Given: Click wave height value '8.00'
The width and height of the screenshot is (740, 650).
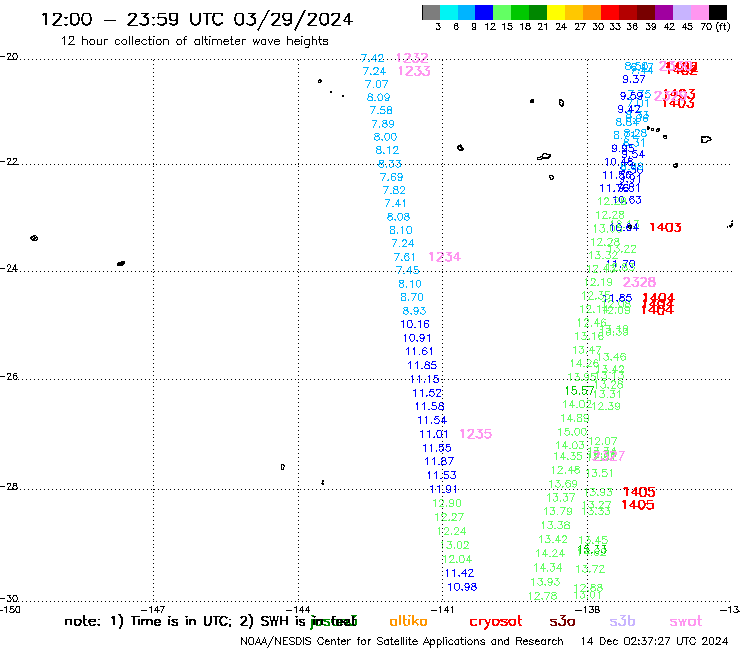Looking at the screenshot, I should [x=385, y=137].
